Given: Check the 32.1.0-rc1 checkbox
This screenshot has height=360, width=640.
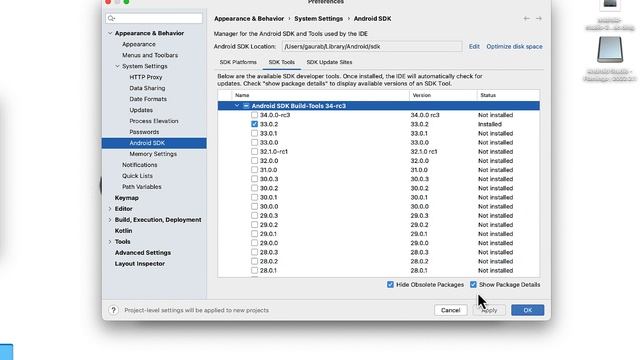Looking at the screenshot, I should pyautogui.click(x=254, y=151).
